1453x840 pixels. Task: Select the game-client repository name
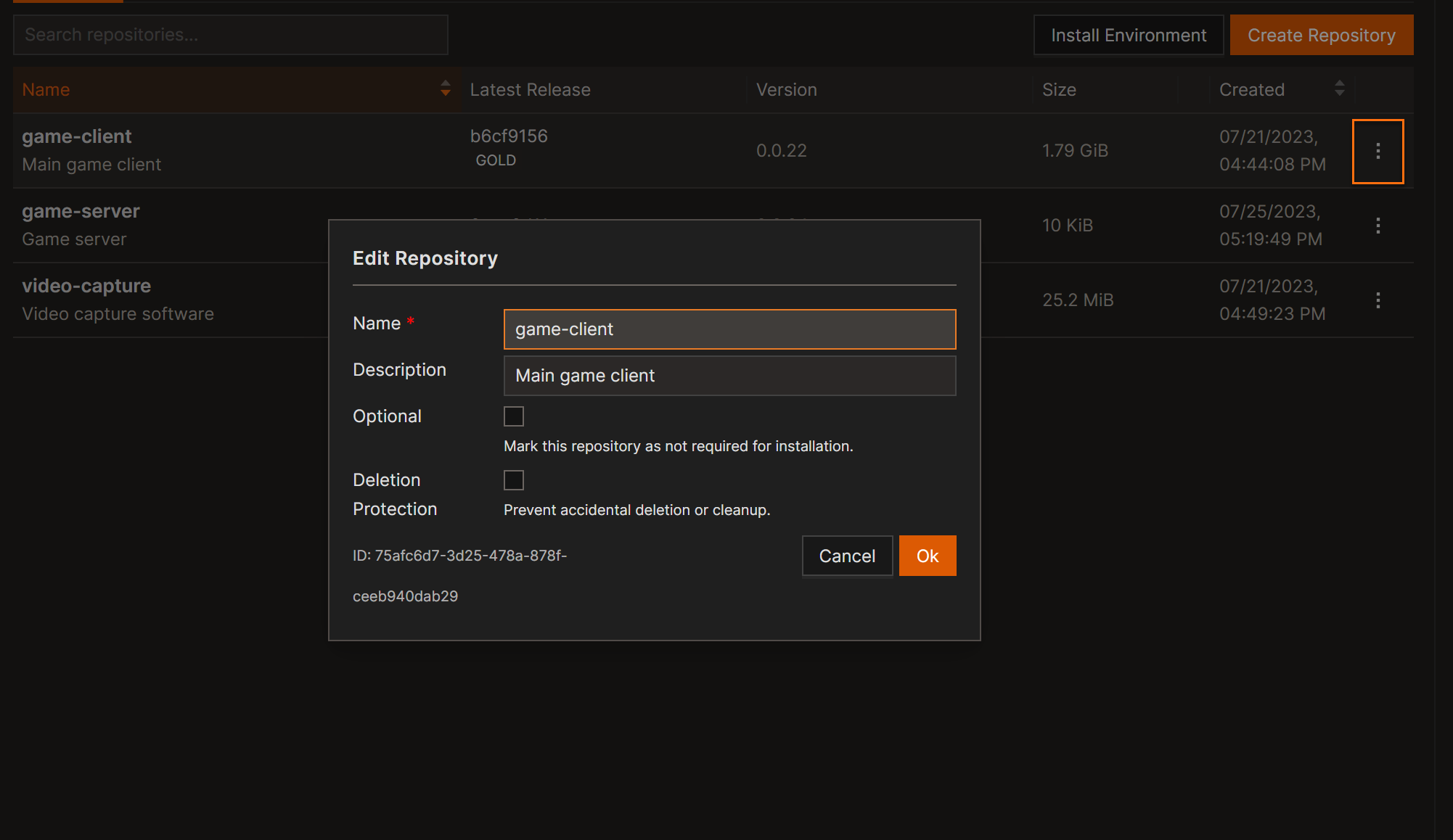(77, 136)
